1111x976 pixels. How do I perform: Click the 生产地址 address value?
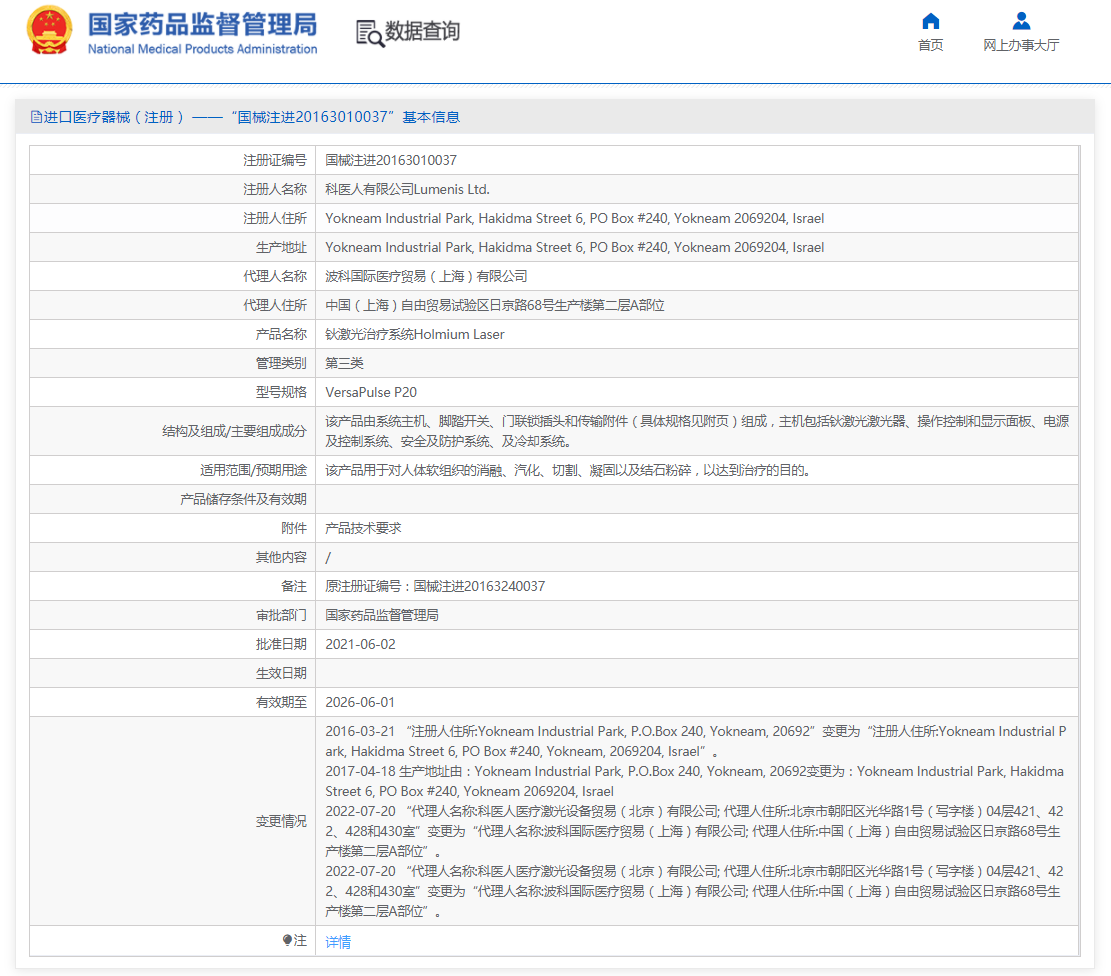575,247
